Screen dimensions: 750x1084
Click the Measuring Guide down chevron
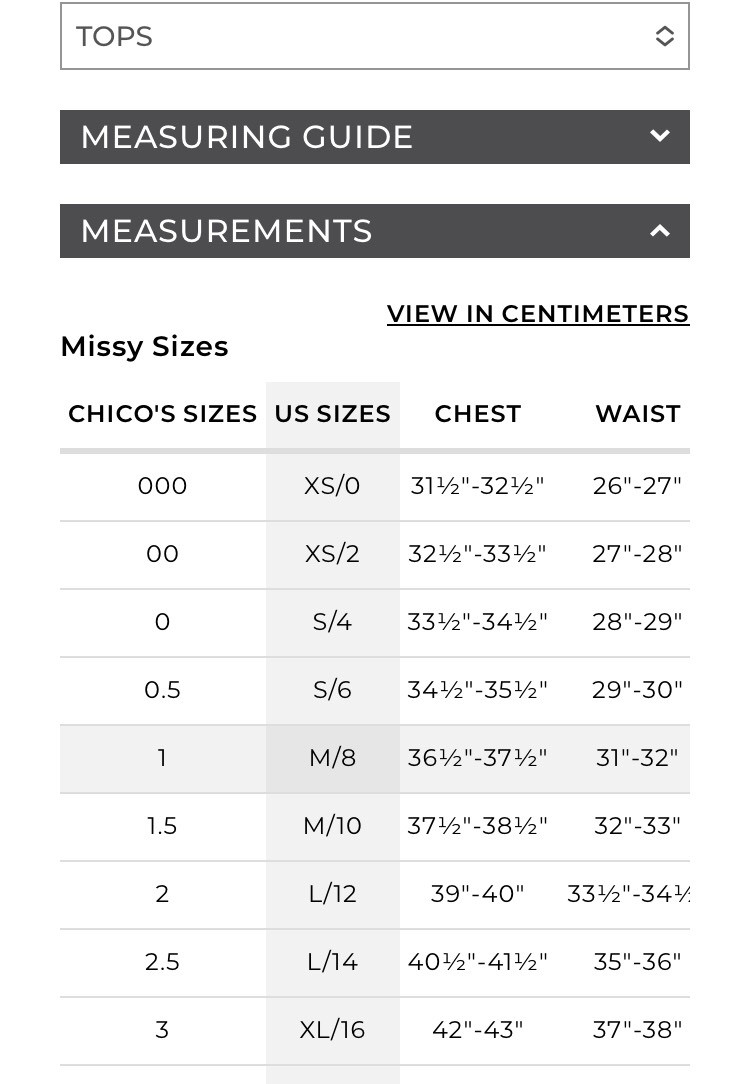(x=660, y=136)
